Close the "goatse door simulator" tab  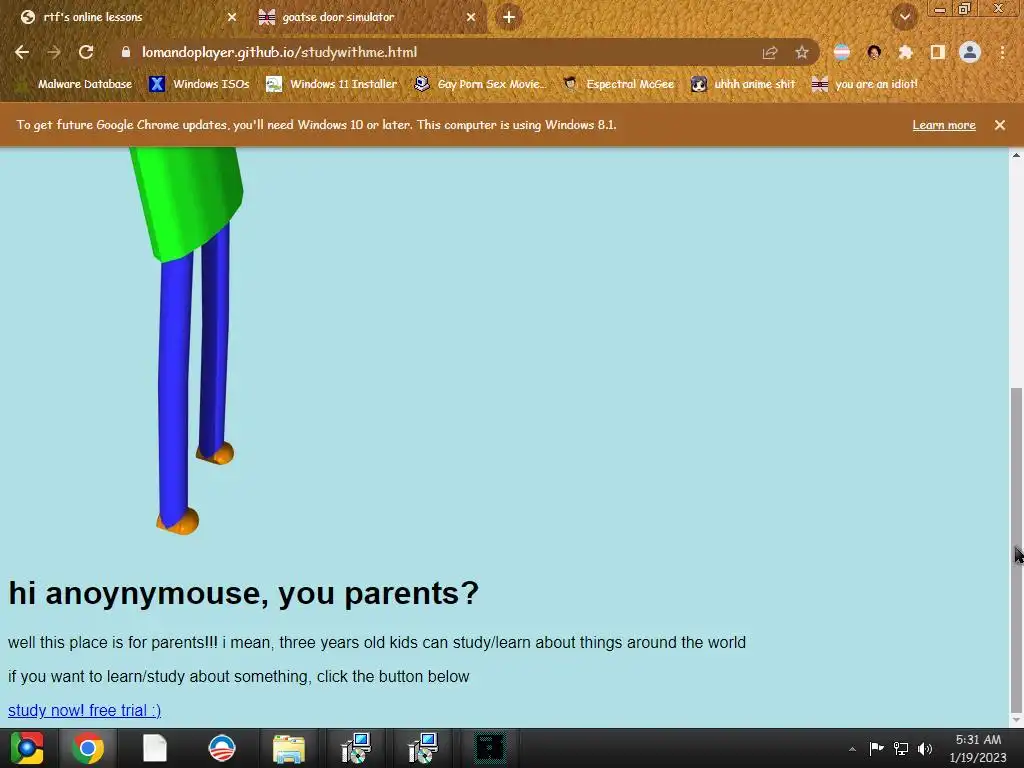pos(471,17)
